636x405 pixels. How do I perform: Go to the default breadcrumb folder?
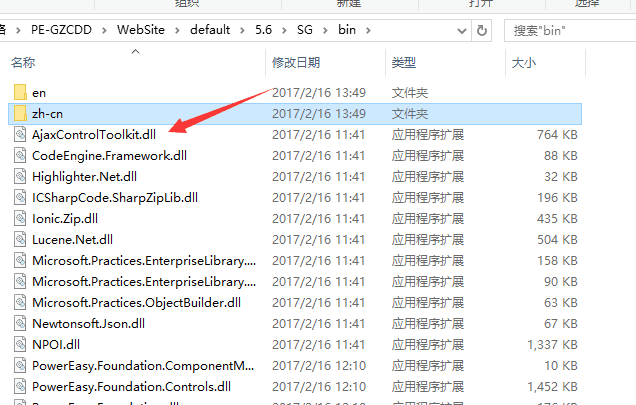pyautogui.click(x=210, y=30)
